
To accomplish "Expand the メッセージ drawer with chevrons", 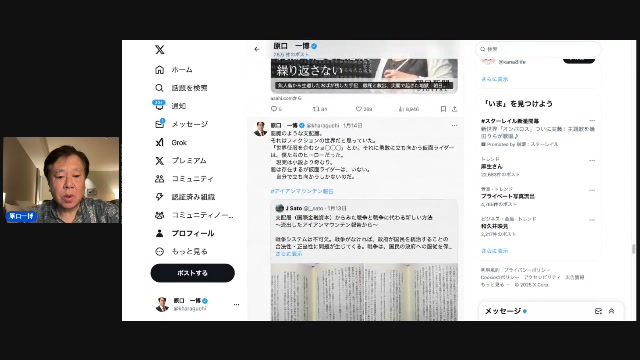I will click(x=611, y=311).
